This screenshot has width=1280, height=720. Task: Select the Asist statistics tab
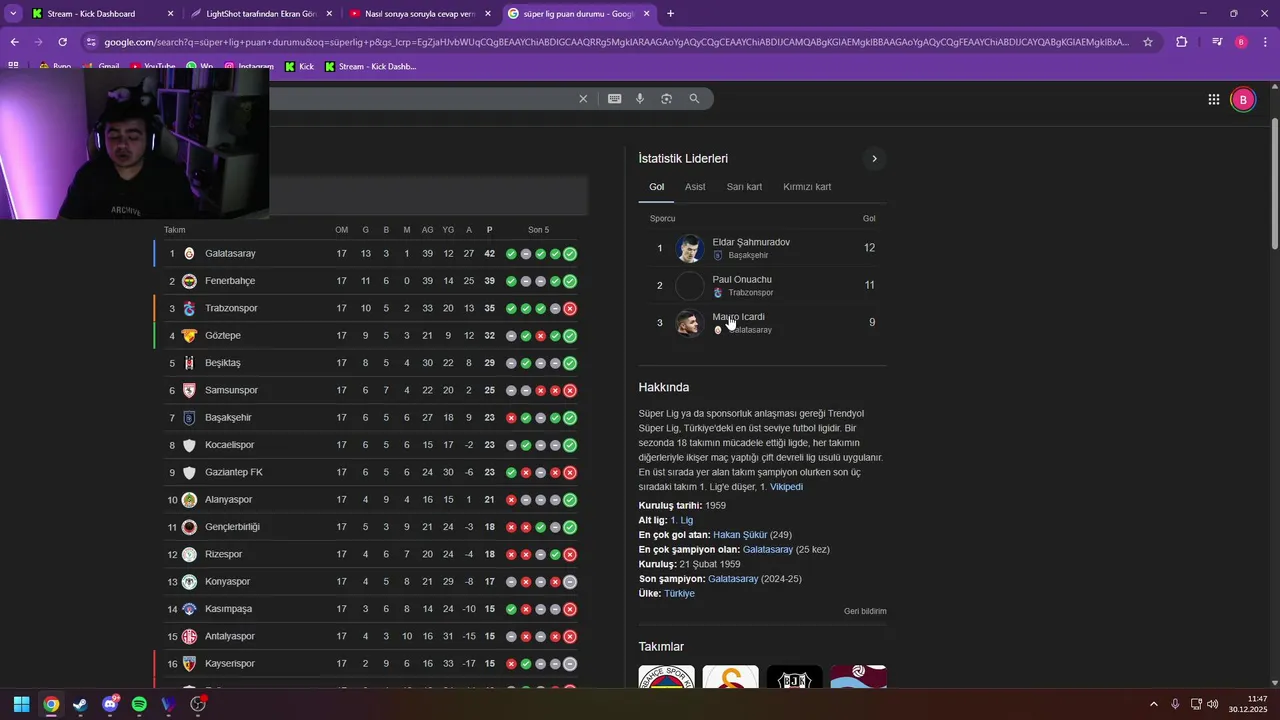pos(695,187)
